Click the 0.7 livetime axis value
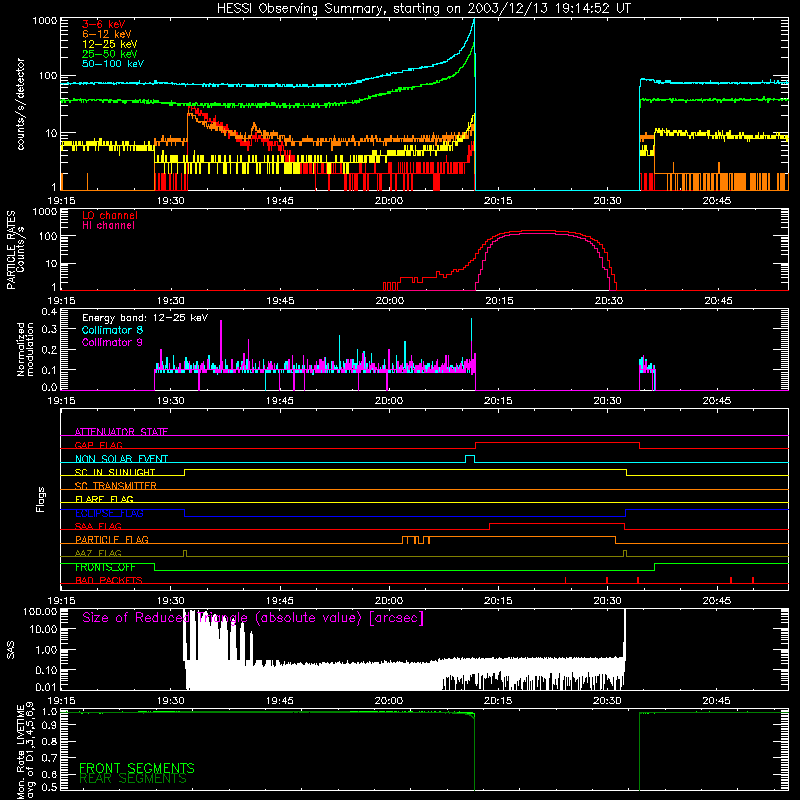The height and width of the screenshot is (800, 800). click(x=49, y=758)
